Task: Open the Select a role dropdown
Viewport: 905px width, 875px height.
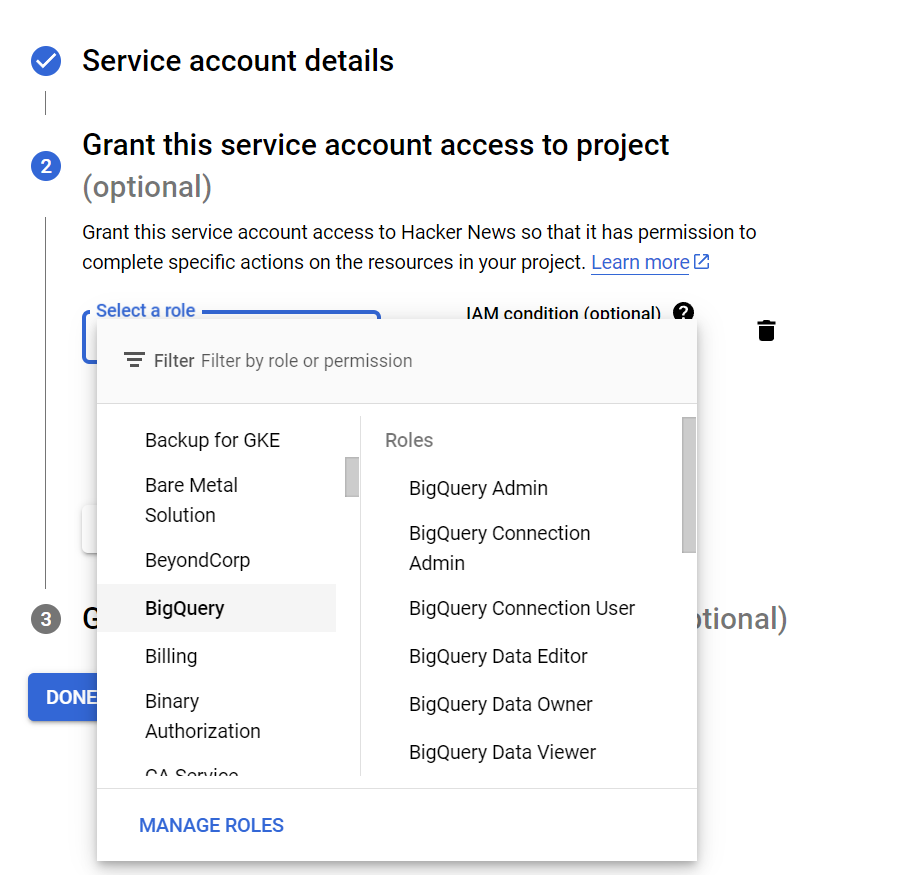Action: point(145,311)
